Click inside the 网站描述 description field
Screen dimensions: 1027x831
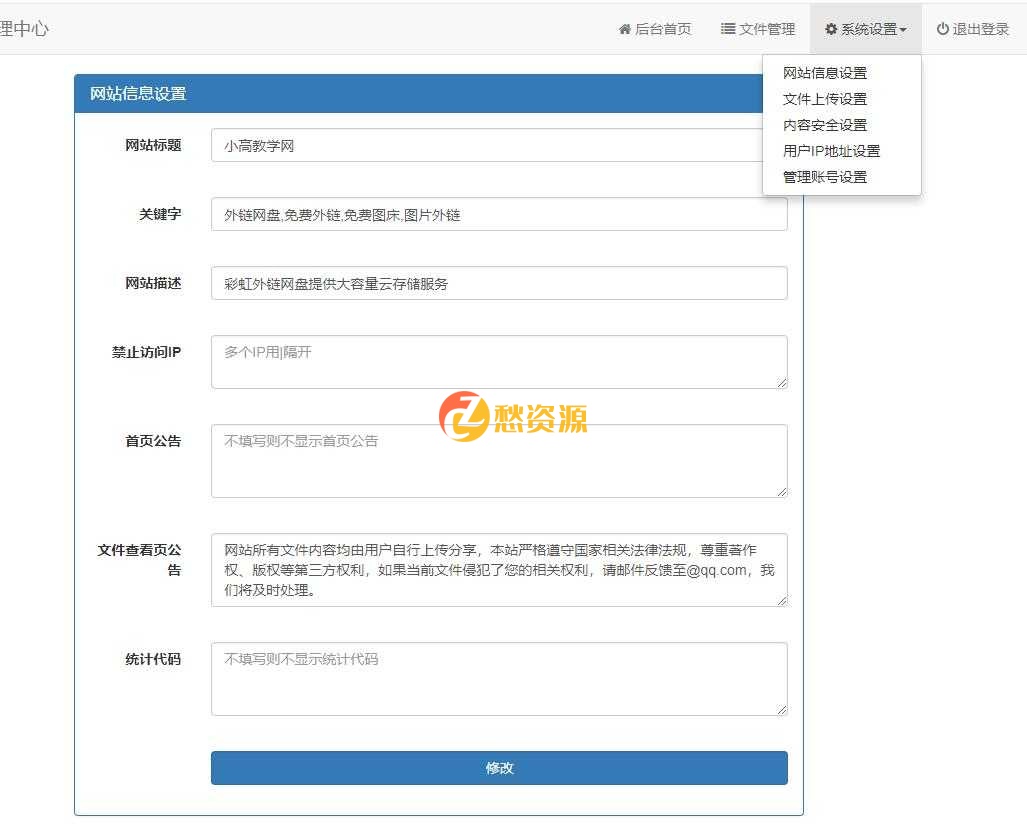coord(499,283)
